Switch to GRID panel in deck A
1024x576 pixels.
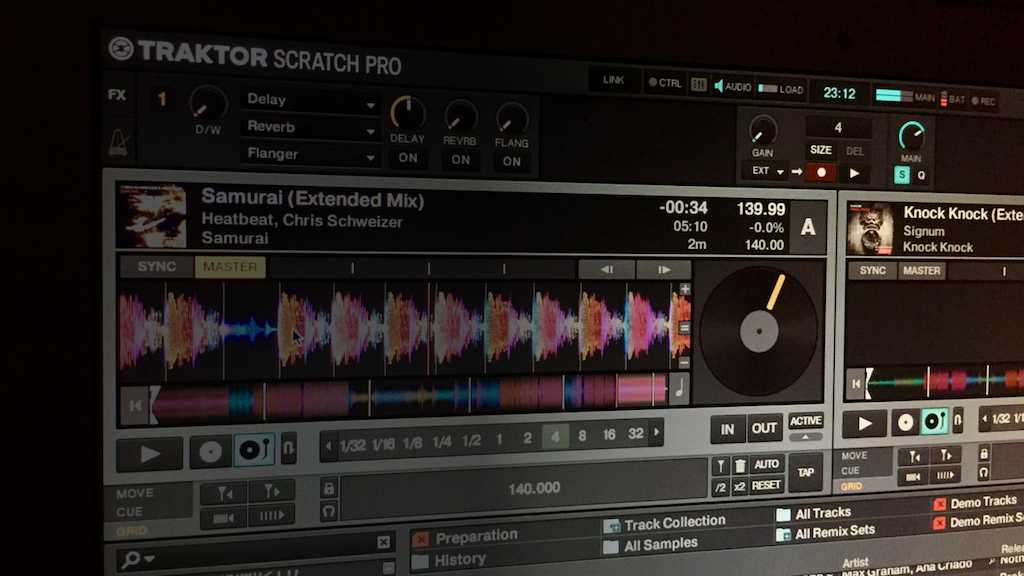(x=131, y=531)
